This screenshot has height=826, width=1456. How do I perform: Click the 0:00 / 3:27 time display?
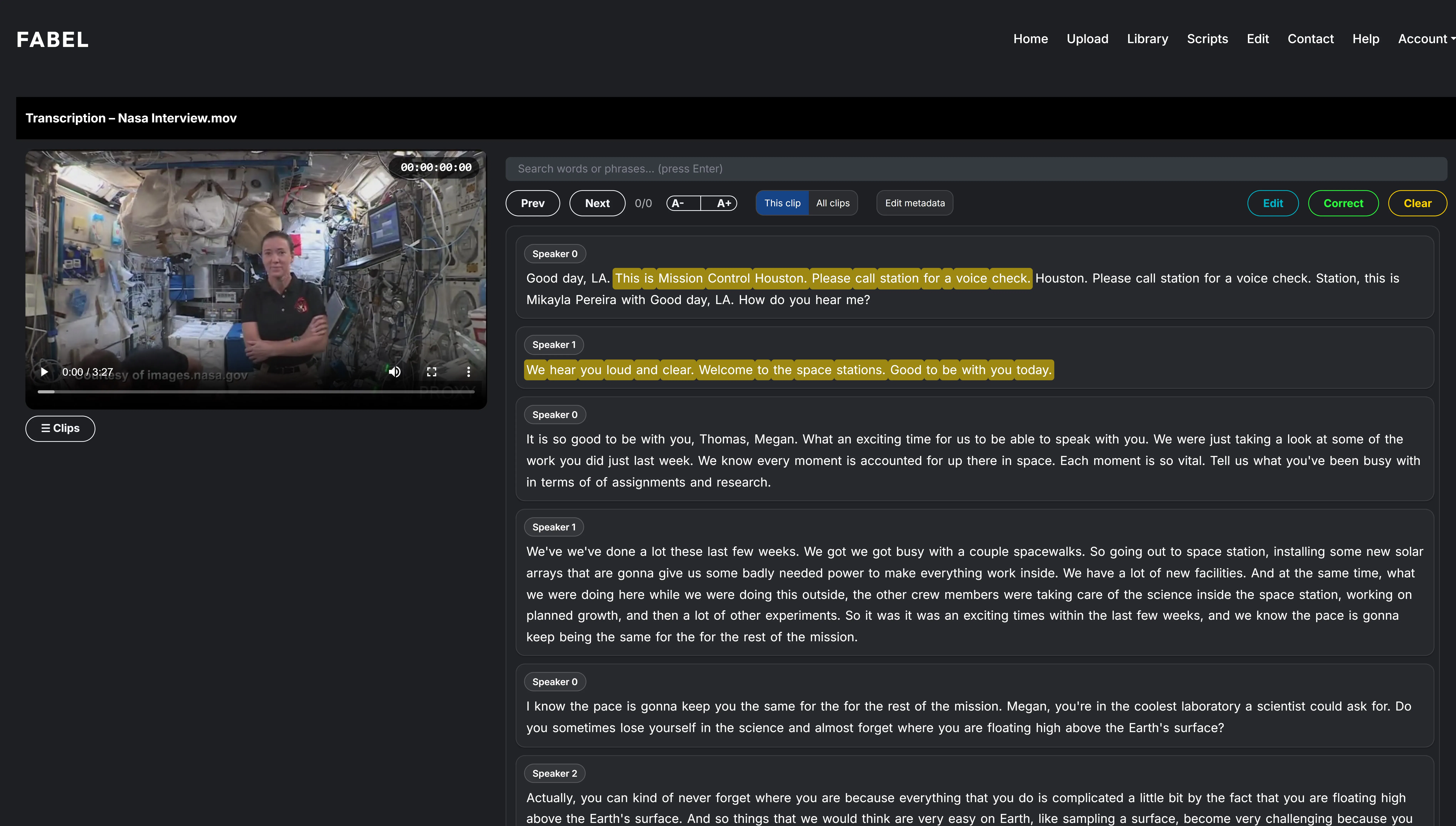pos(88,372)
